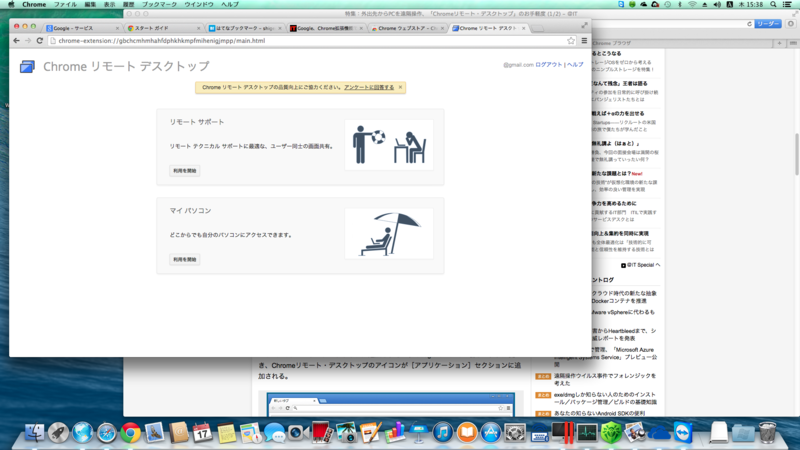Click the Safari window vertical scrollbar

pos(796,154)
